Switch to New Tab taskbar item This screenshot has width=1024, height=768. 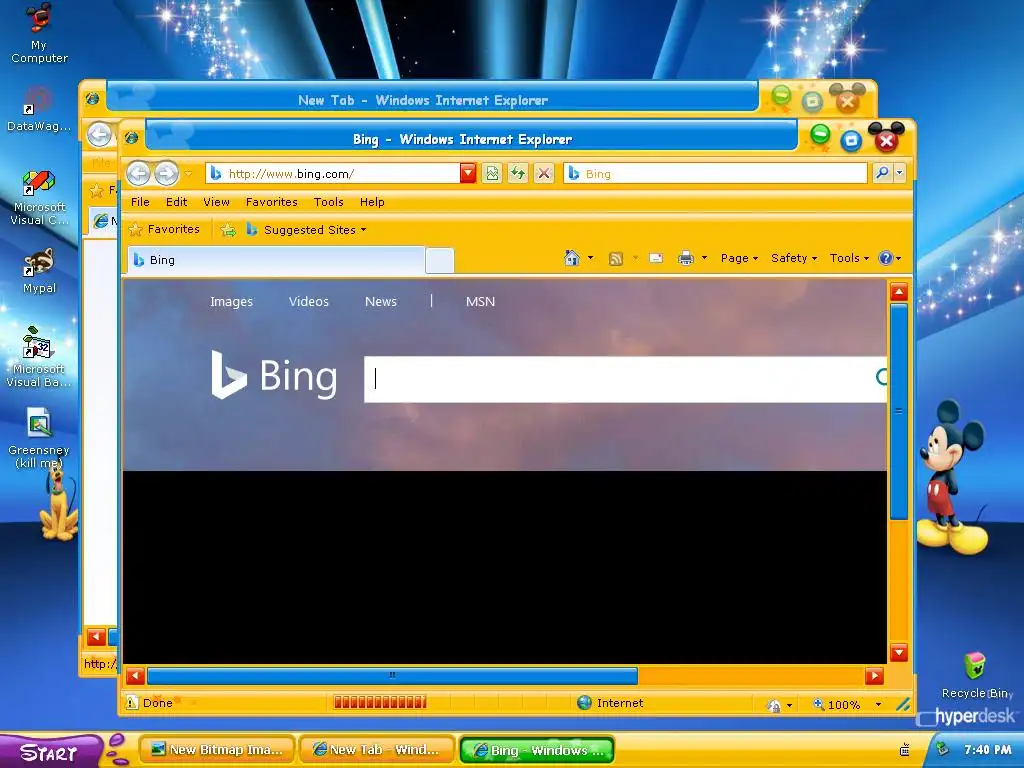[377, 750]
